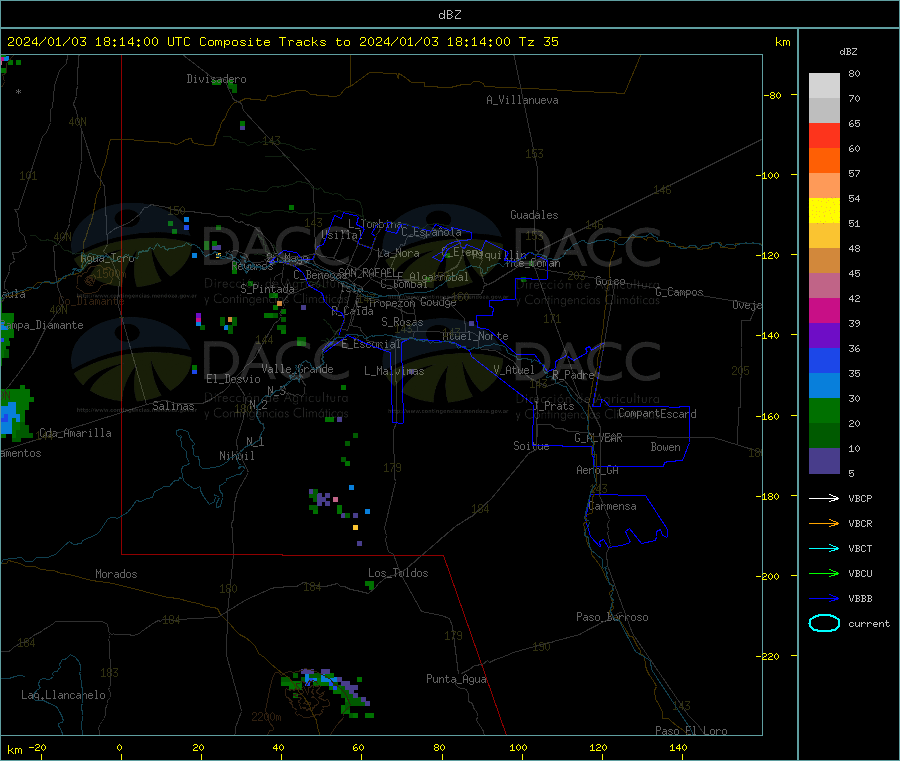Click the 'Aero_GA' place label
This screenshot has width=900, height=761.
pyautogui.click(x=598, y=470)
